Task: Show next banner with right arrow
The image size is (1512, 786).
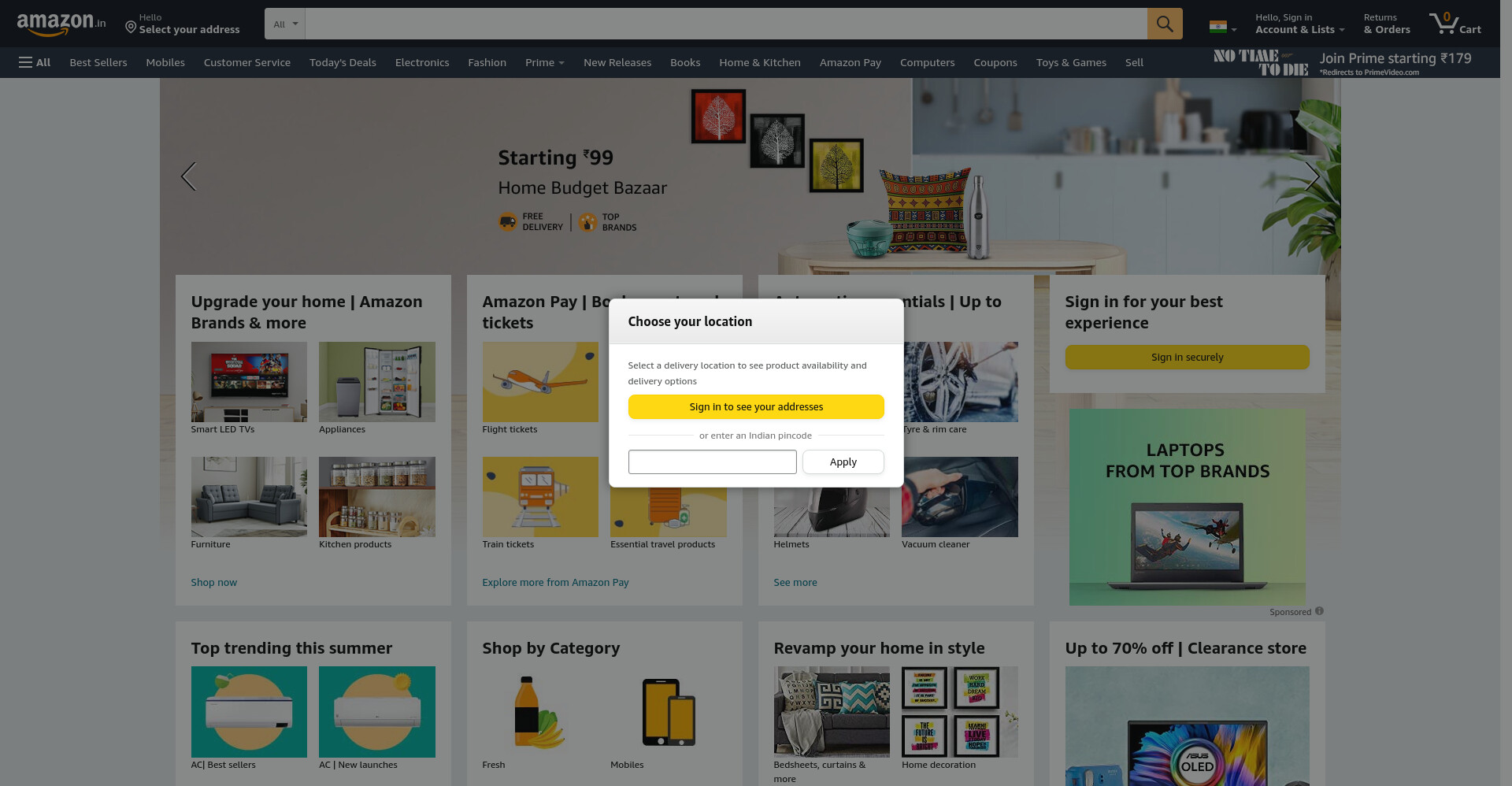Action: tap(1312, 176)
